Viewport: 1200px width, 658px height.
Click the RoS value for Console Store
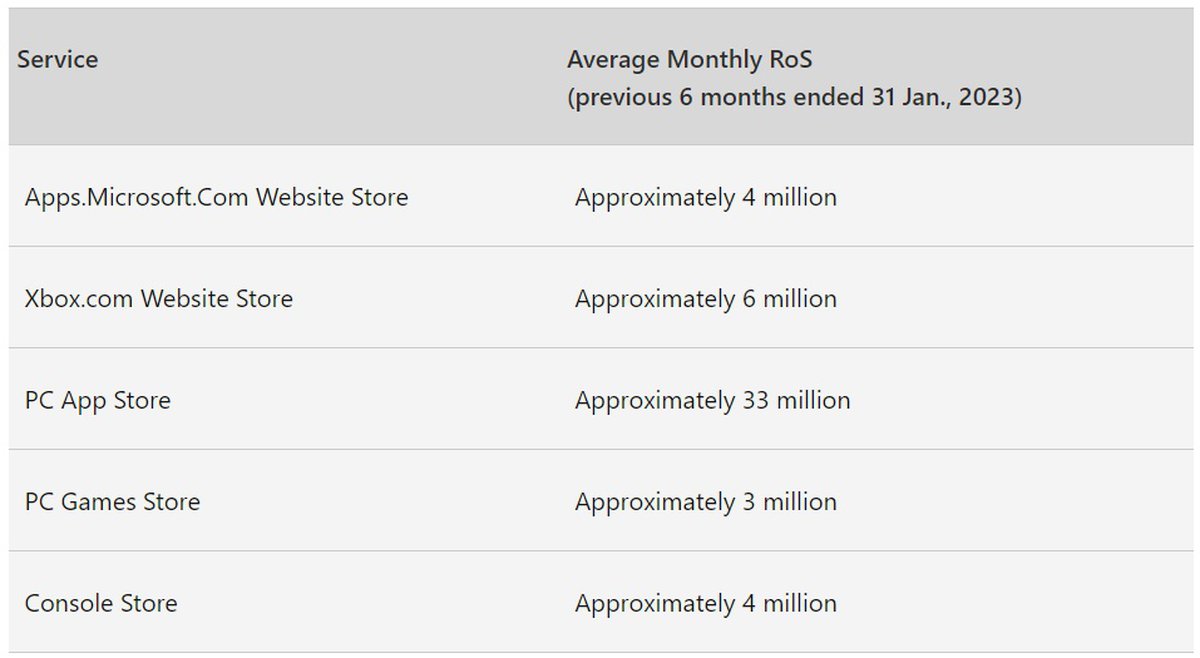point(705,604)
